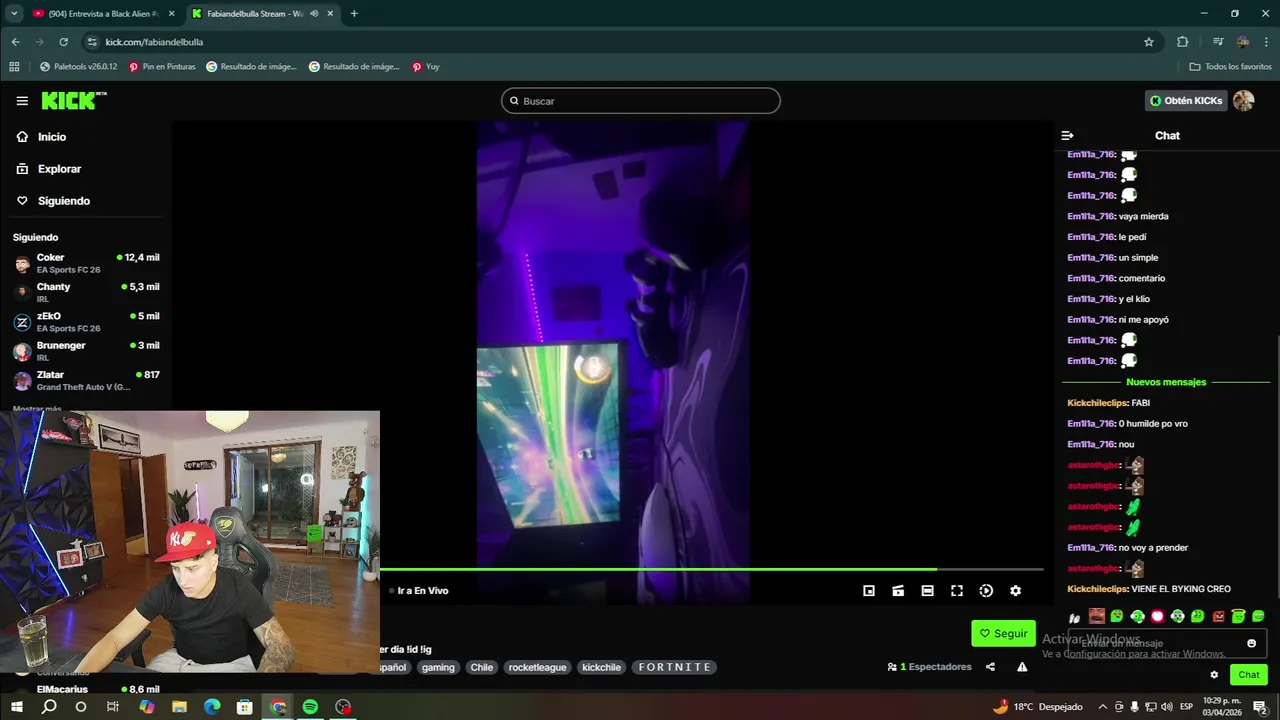Open Windows notification center
1280x720 pixels.
(x=1260, y=706)
